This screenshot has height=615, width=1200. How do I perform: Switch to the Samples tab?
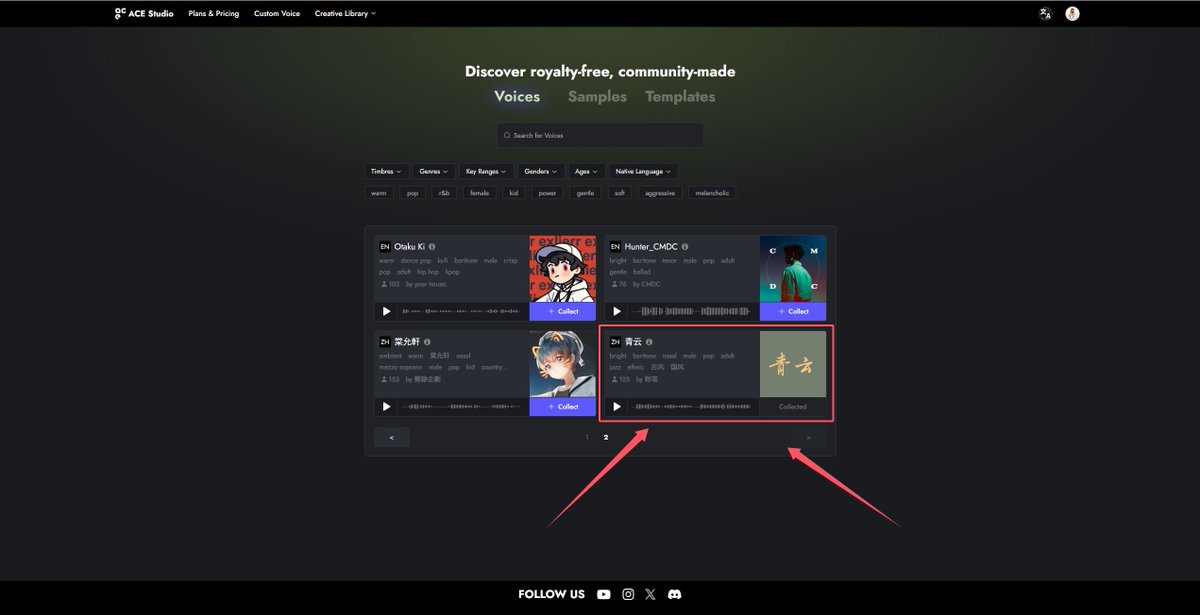tap(597, 97)
